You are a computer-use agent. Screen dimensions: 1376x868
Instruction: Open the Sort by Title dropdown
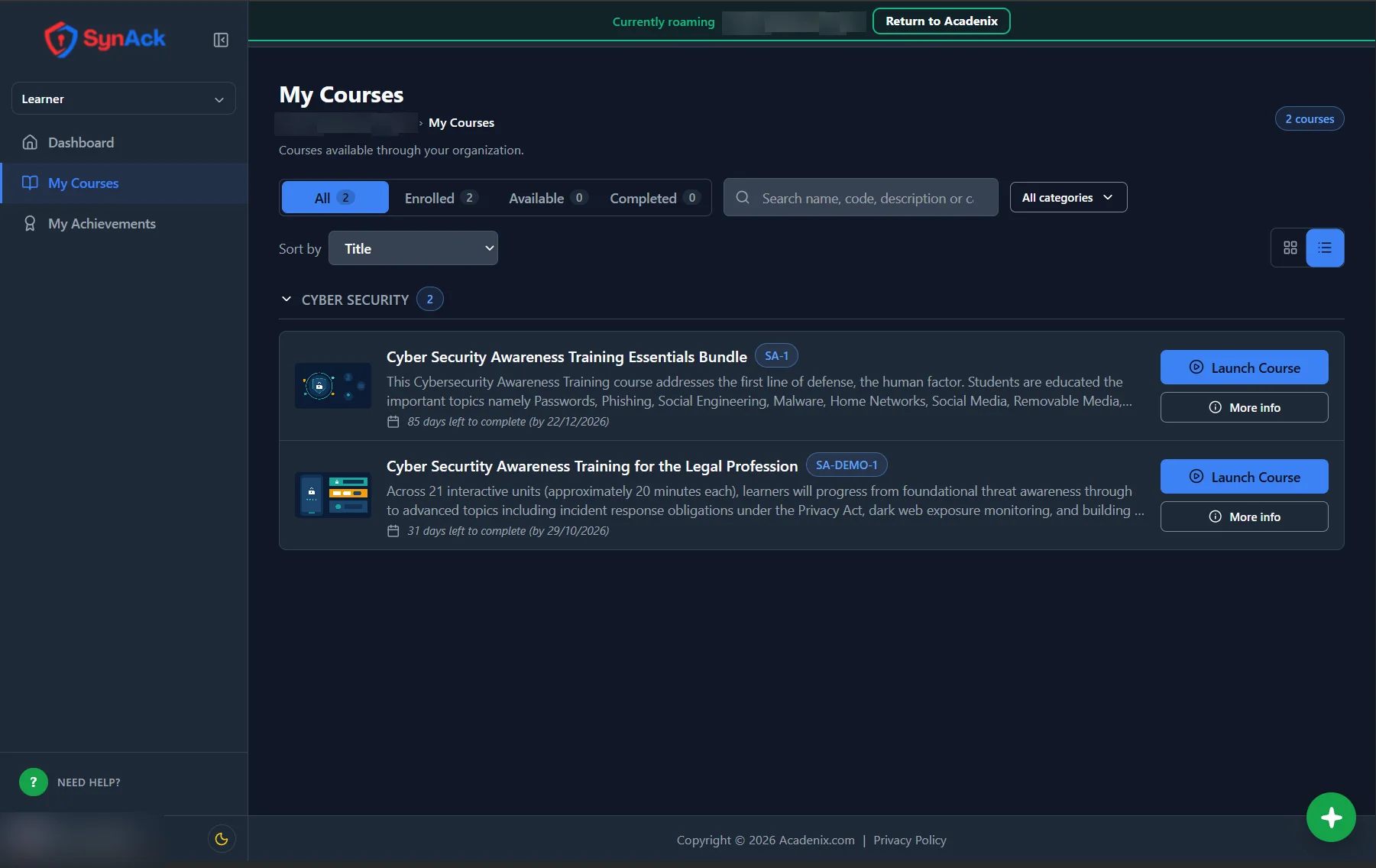click(413, 248)
